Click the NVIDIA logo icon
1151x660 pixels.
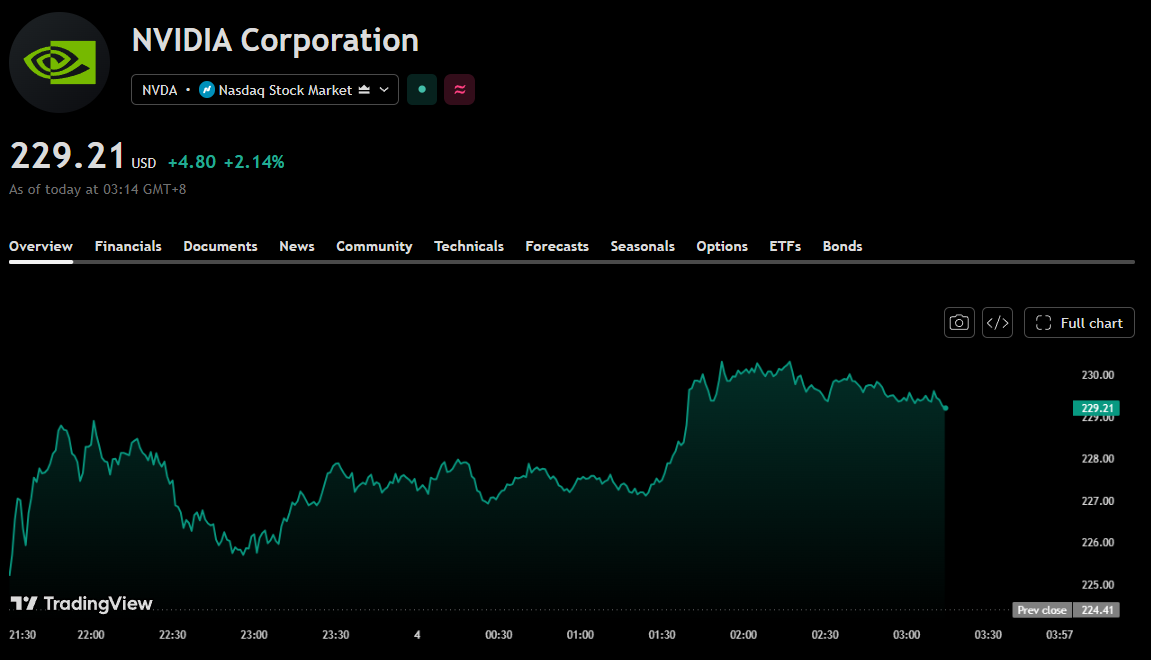pos(59,62)
